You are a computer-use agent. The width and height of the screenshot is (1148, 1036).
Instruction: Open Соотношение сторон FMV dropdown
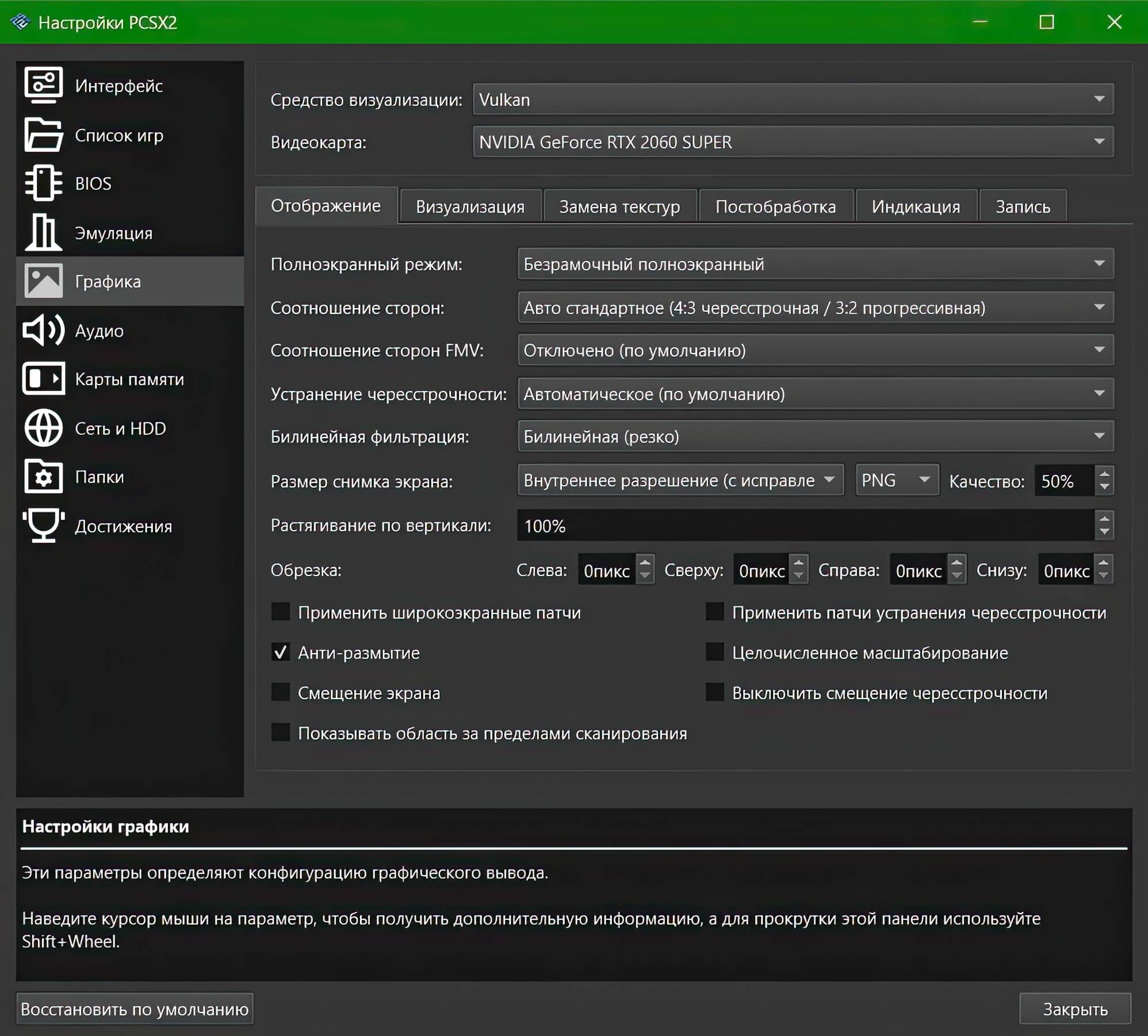[x=816, y=350]
